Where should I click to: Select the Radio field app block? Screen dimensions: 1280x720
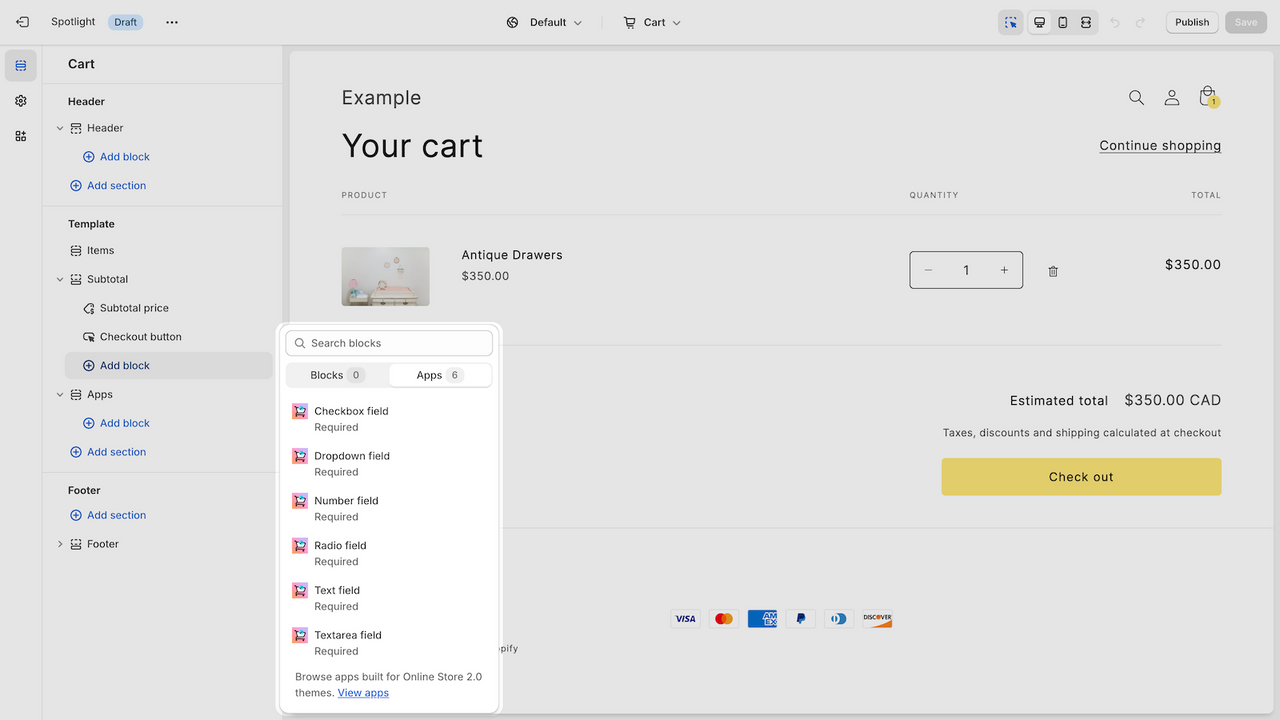(389, 553)
